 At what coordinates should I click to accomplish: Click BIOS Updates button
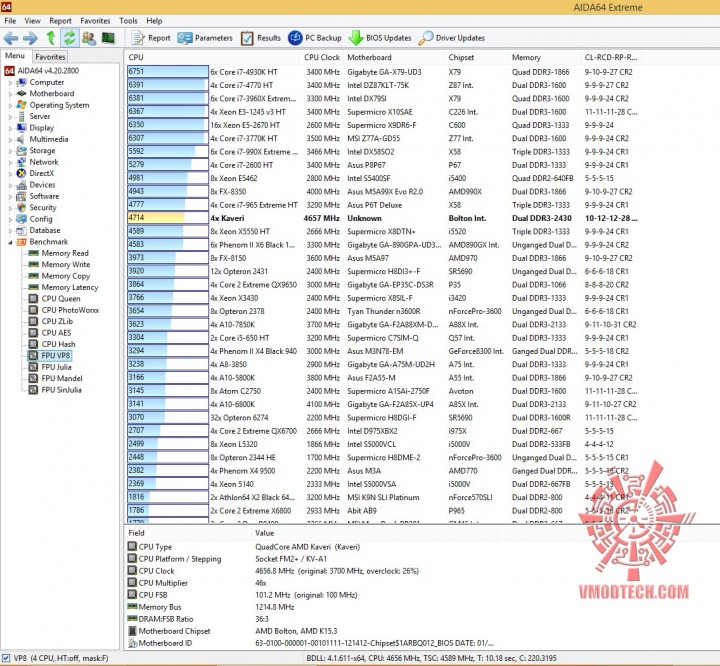[380, 38]
